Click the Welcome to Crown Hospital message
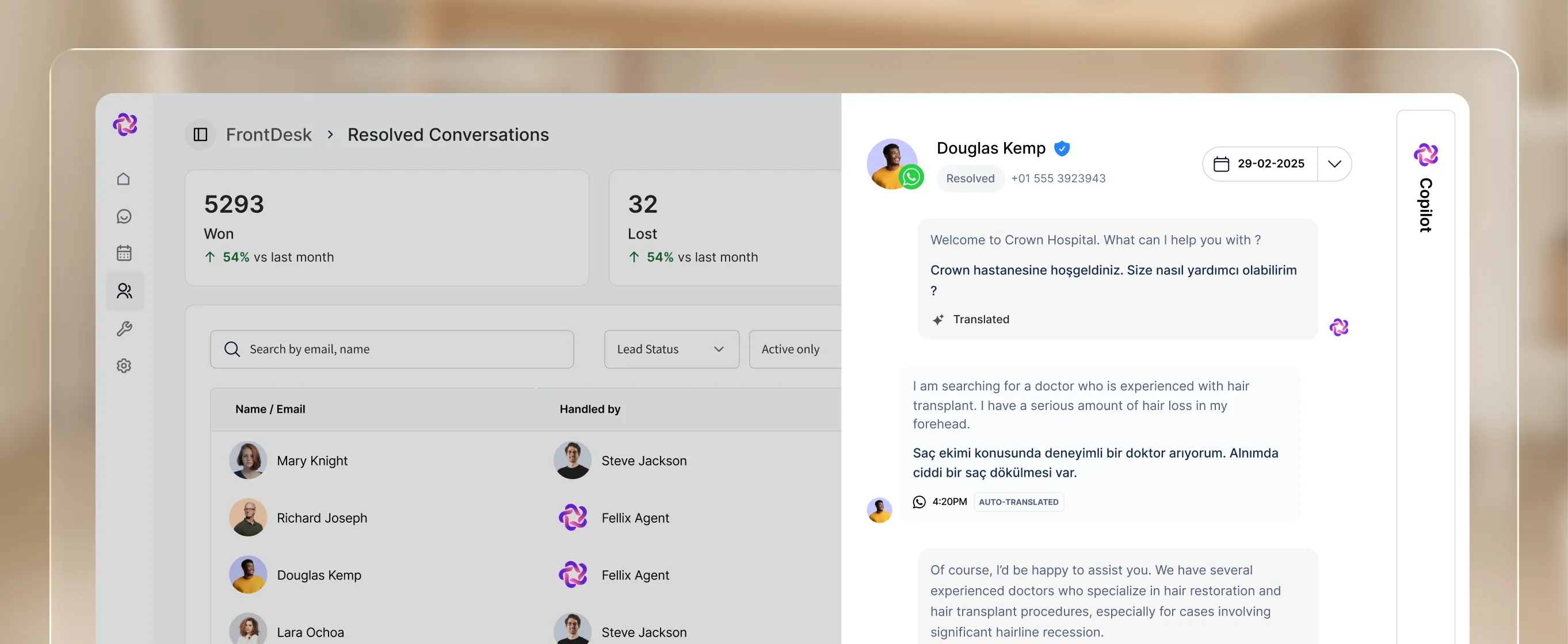 point(1095,240)
